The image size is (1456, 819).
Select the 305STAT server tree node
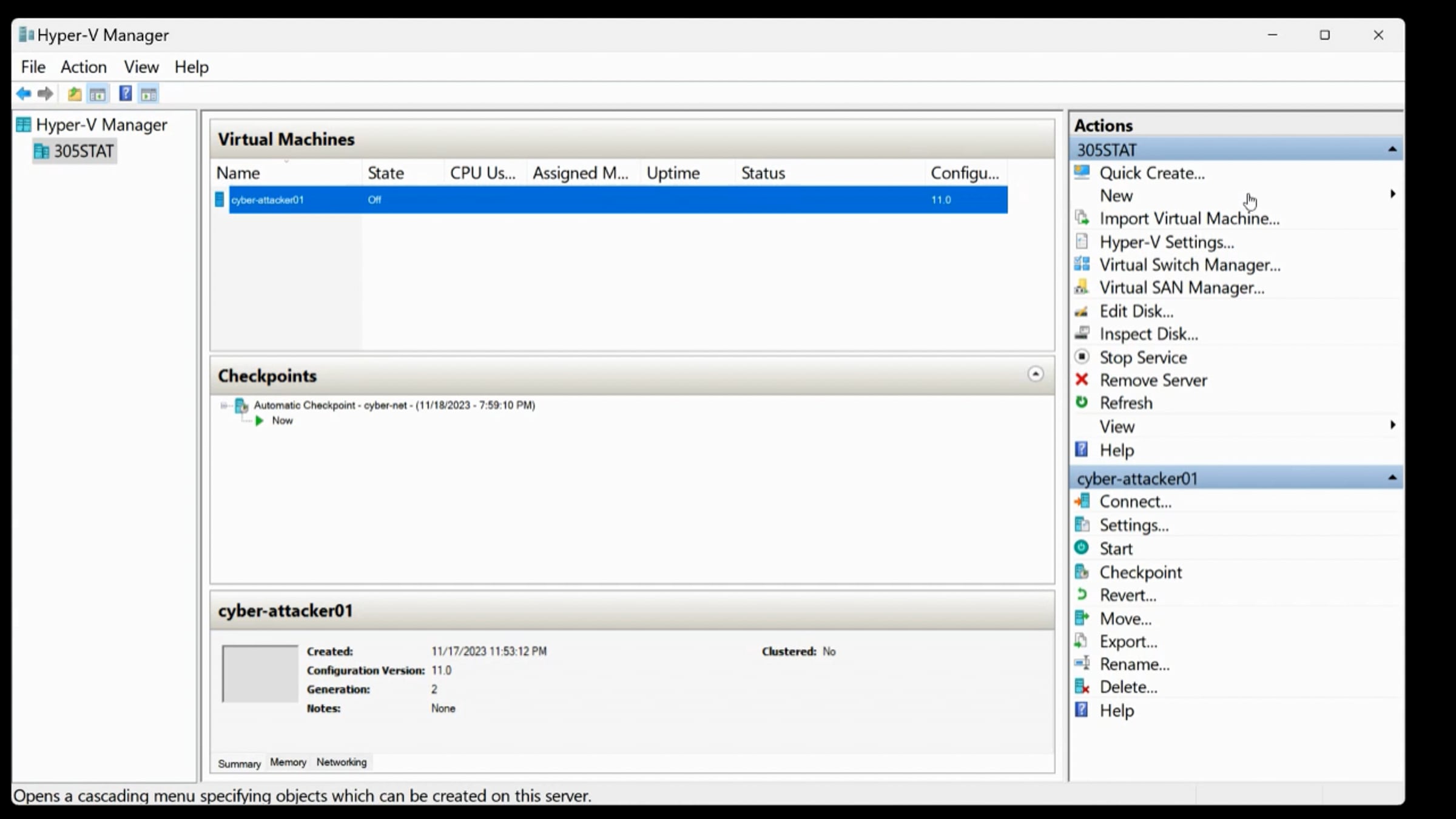[83, 151]
